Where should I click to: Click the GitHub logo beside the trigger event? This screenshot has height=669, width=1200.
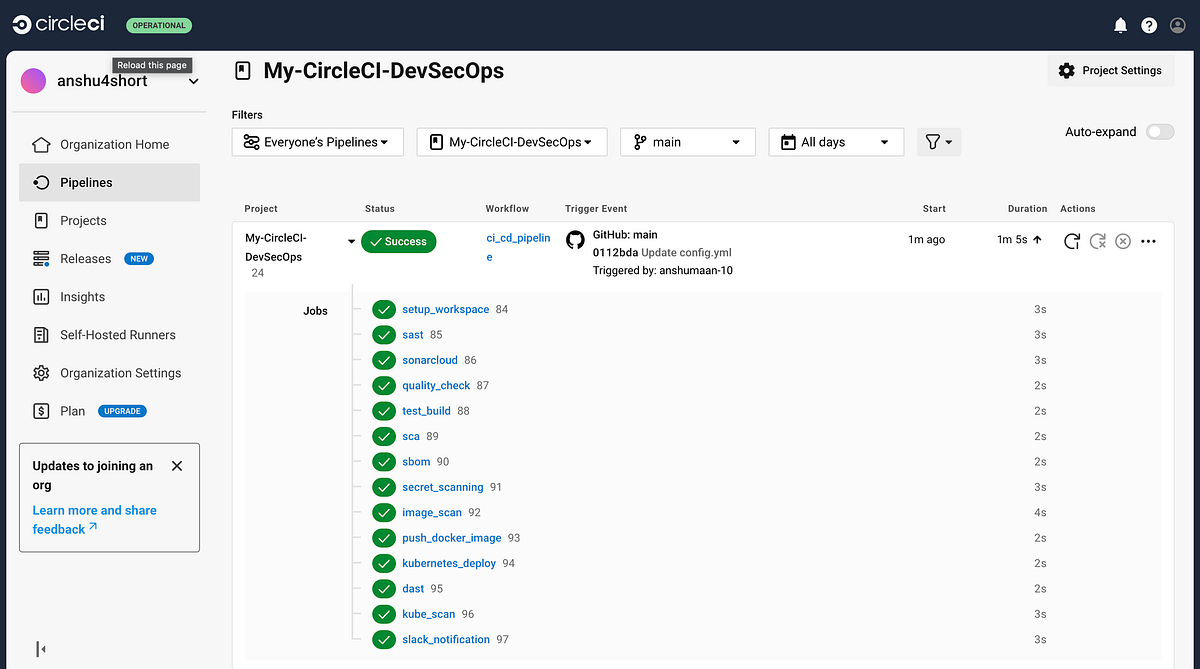click(x=575, y=240)
